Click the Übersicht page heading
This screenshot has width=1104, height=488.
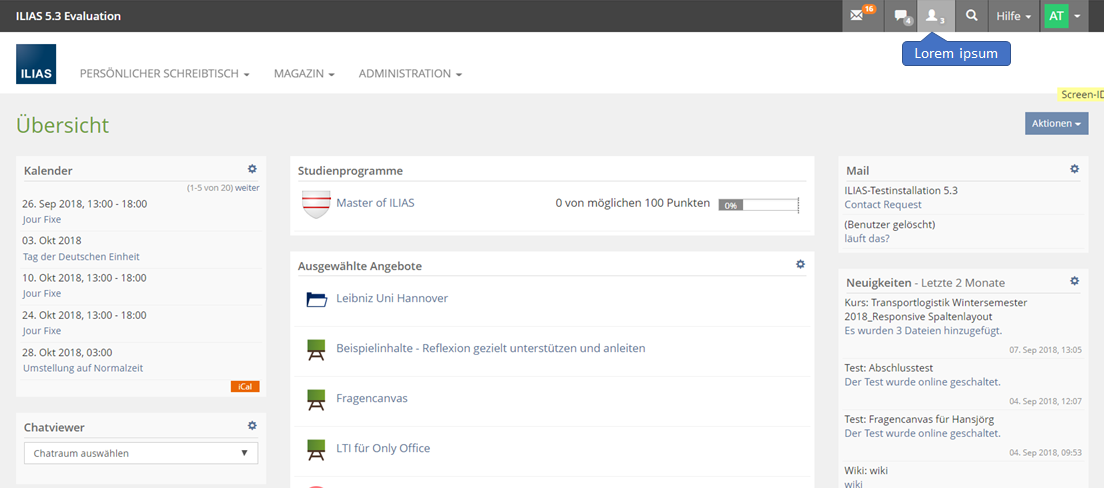point(63,125)
